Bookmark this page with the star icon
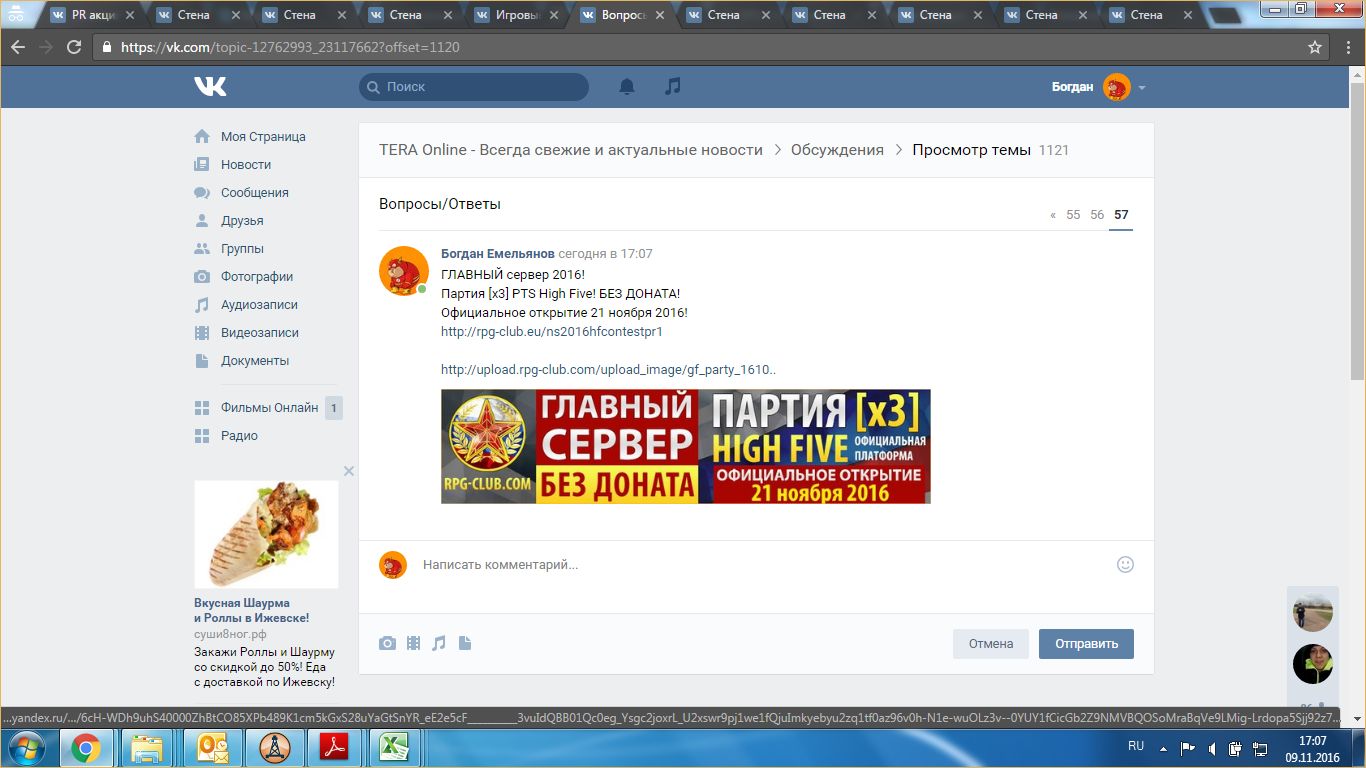Image resolution: width=1366 pixels, height=768 pixels. pyautogui.click(x=1315, y=47)
